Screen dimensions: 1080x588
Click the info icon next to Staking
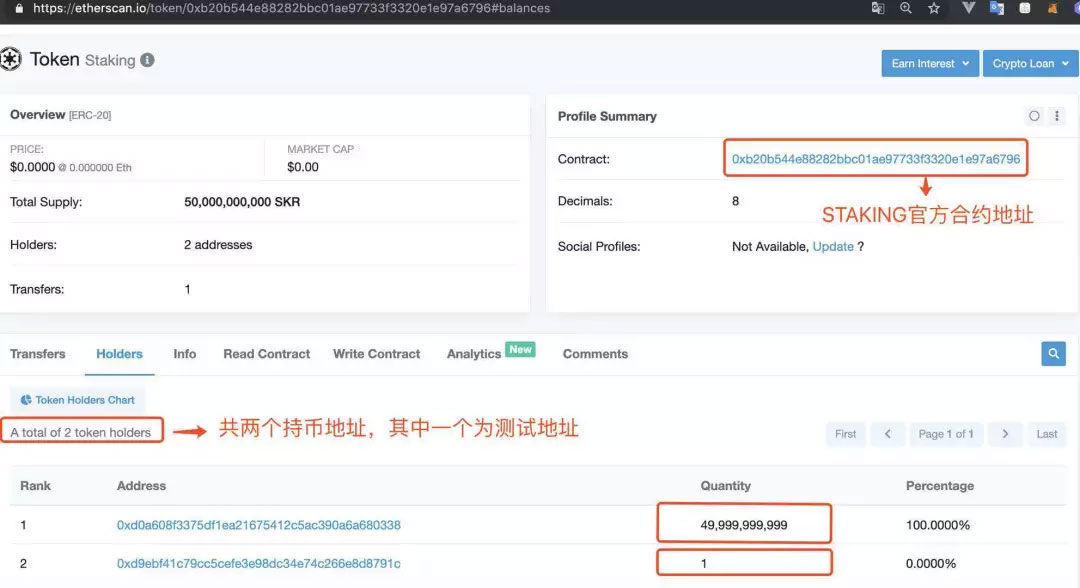point(147,60)
